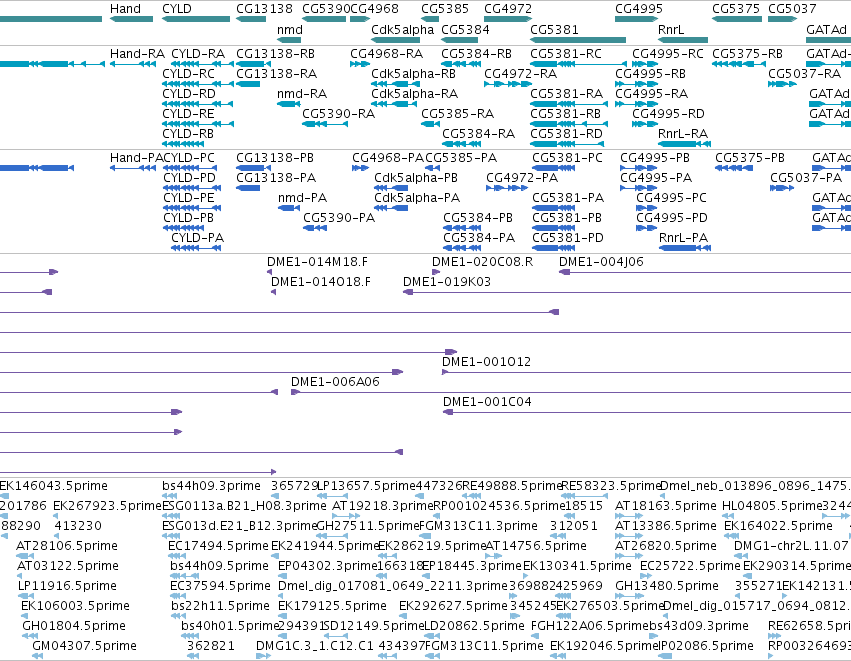
Task: Click the CG4968-RA transcript label
Action: (x=386, y=54)
